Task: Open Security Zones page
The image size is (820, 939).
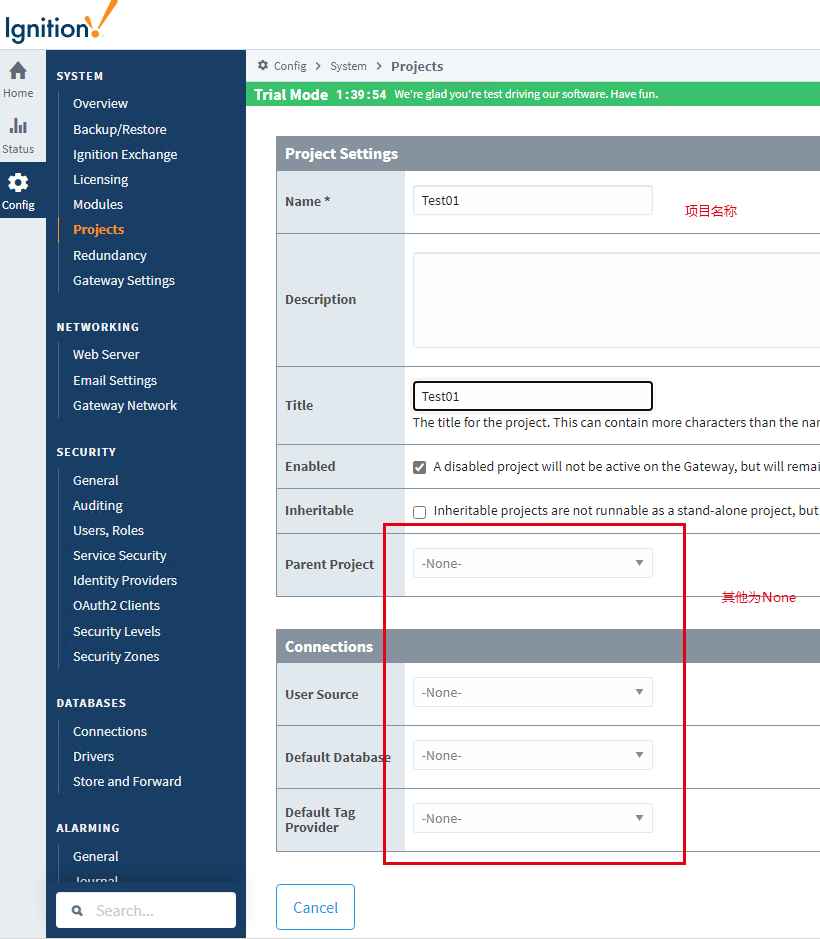Action: [116, 656]
